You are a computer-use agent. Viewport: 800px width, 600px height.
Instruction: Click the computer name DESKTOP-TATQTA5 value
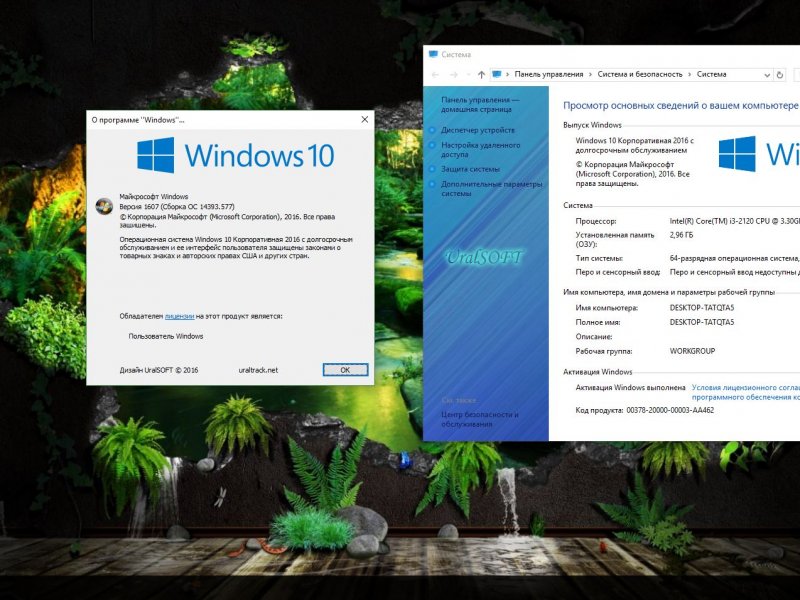coord(702,308)
